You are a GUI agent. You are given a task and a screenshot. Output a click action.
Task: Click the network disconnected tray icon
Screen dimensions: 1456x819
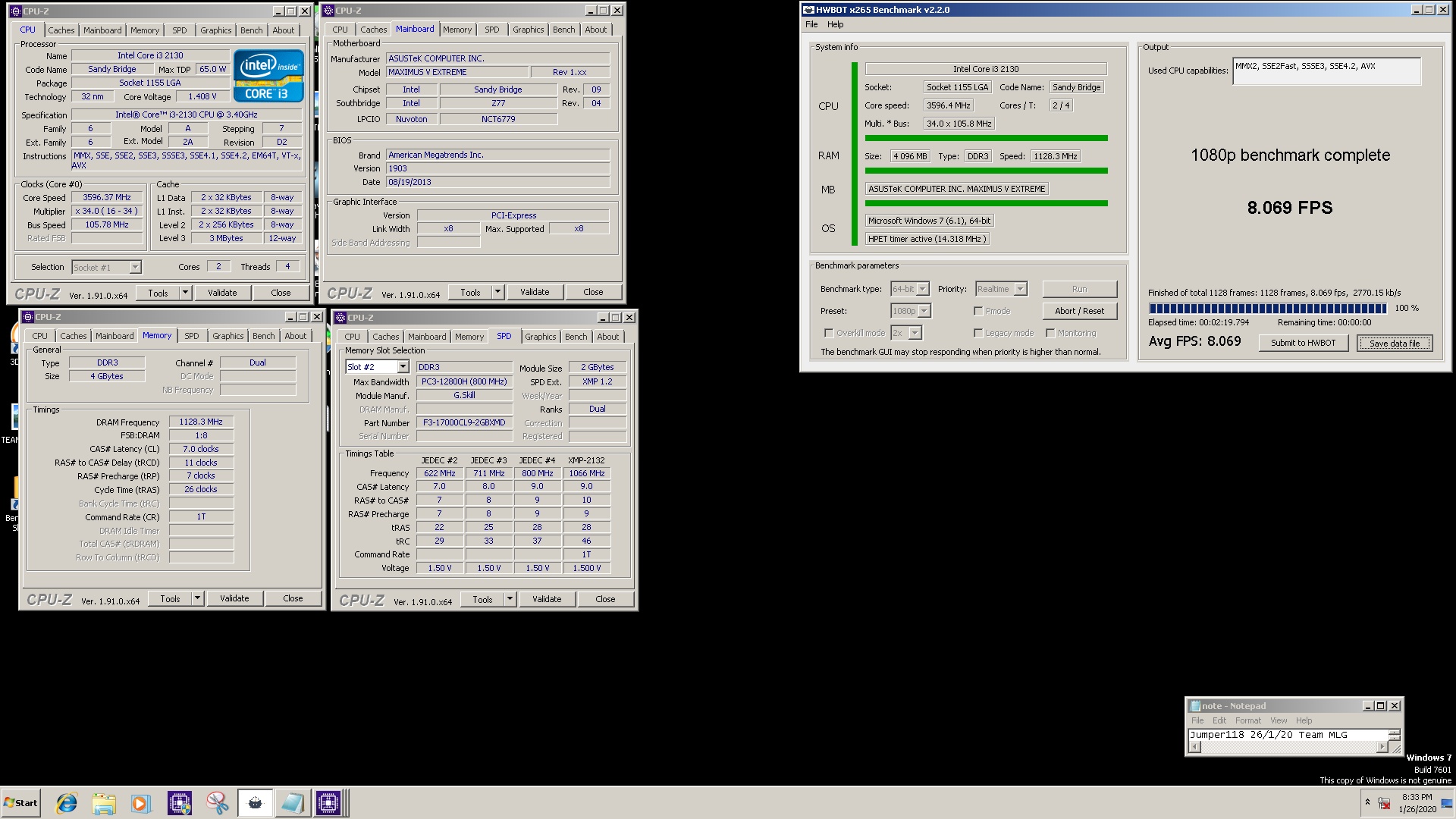(1384, 803)
